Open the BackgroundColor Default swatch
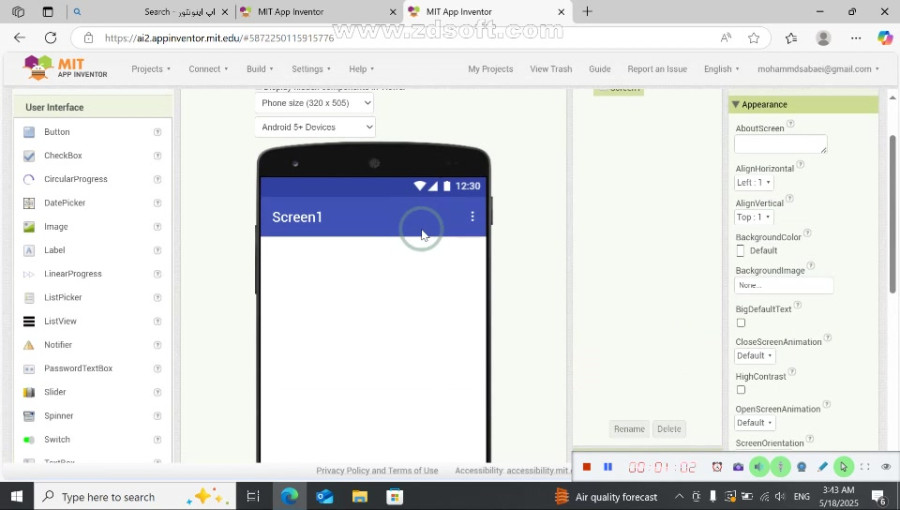The height and width of the screenshot is (510, 900). (x=740, y=251)
